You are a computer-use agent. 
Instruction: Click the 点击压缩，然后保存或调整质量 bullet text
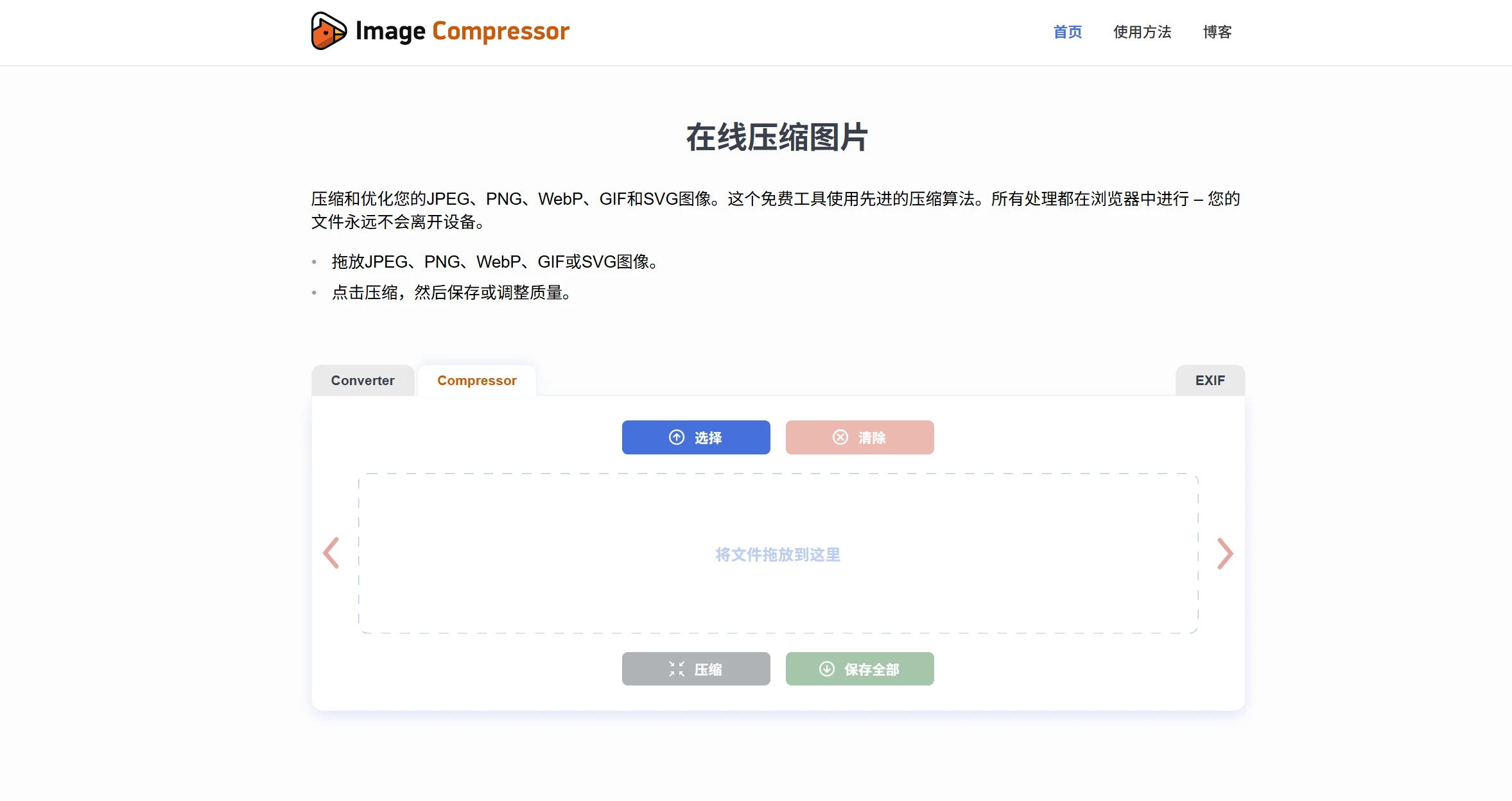(451, 293)
